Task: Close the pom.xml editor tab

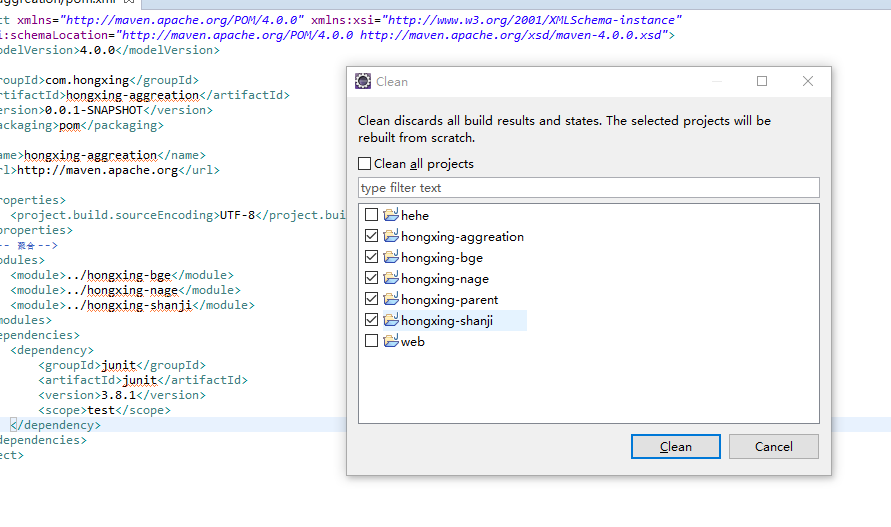Action: pyautogui.click(x=129, y=2)
